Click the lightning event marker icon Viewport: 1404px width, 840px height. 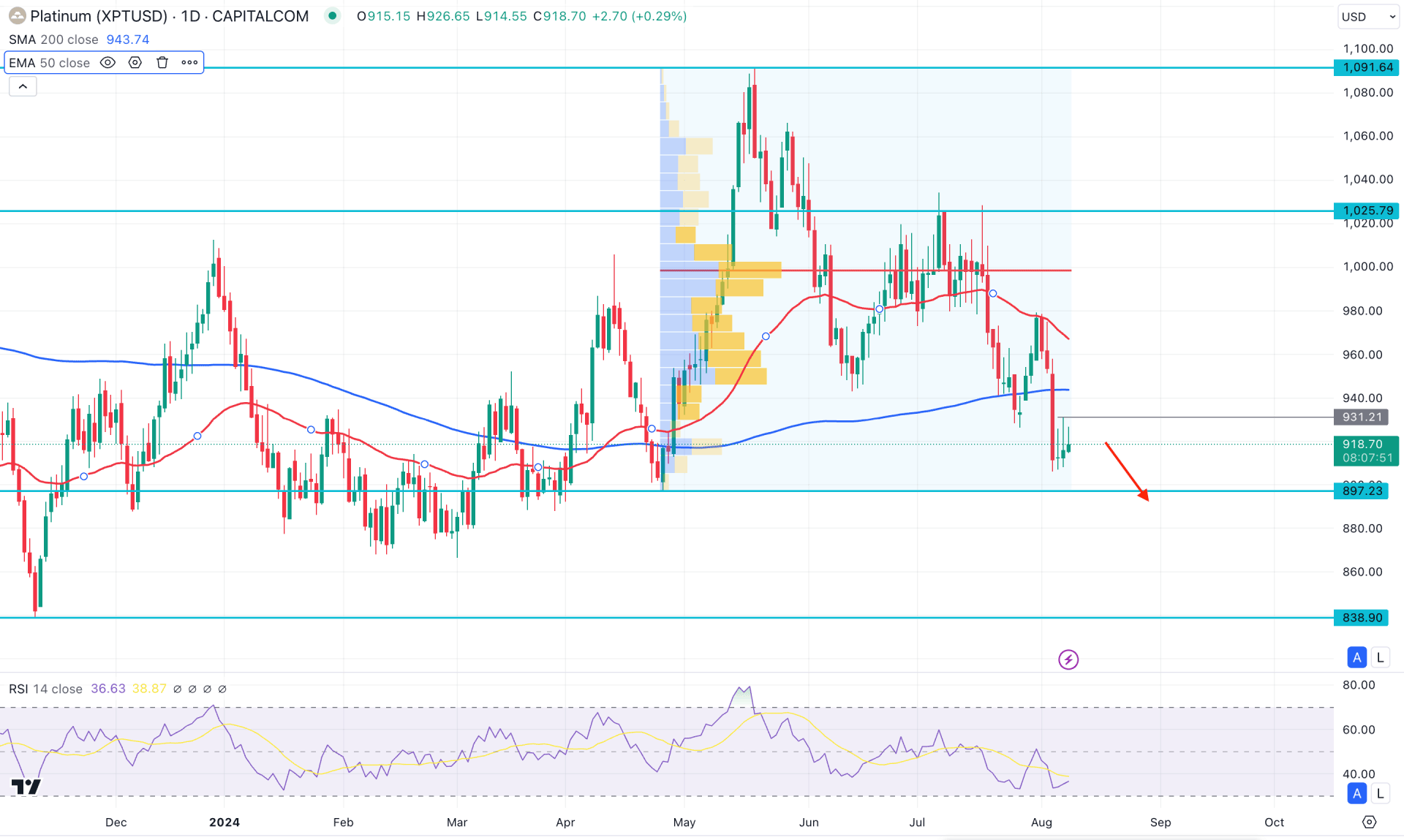[1068, 659]
